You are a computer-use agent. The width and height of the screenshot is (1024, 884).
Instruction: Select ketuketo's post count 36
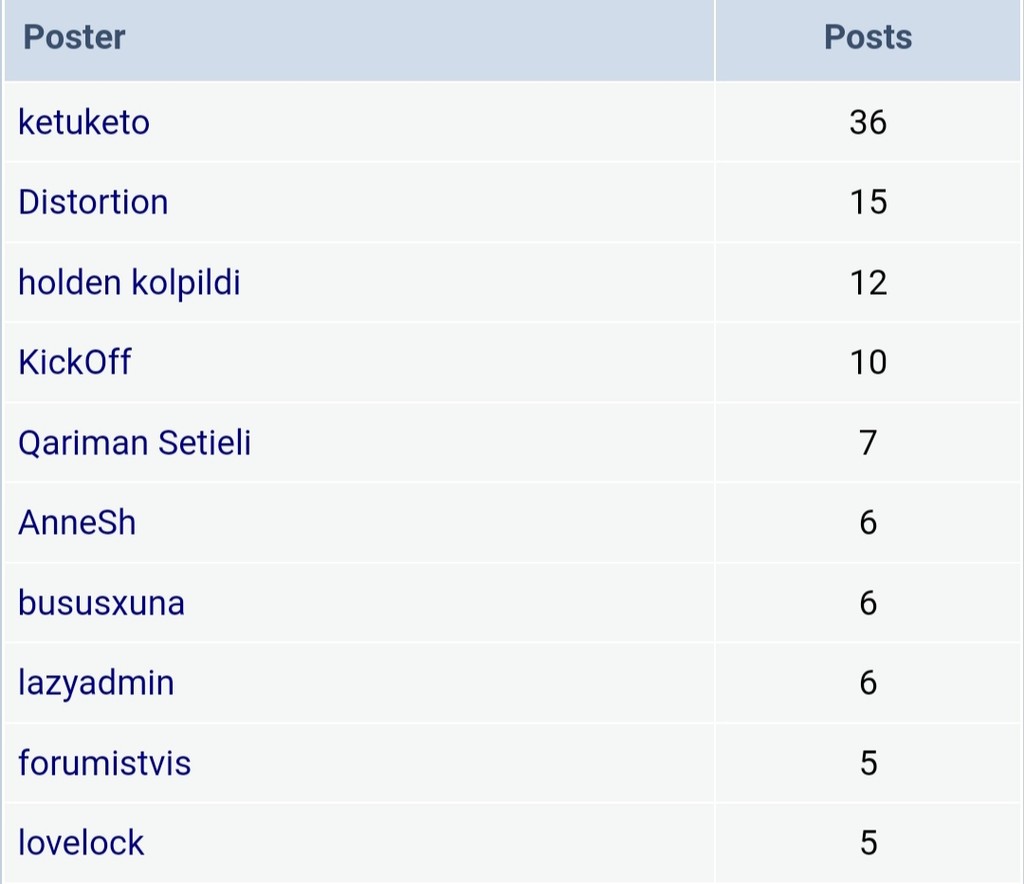pos(868,123)
